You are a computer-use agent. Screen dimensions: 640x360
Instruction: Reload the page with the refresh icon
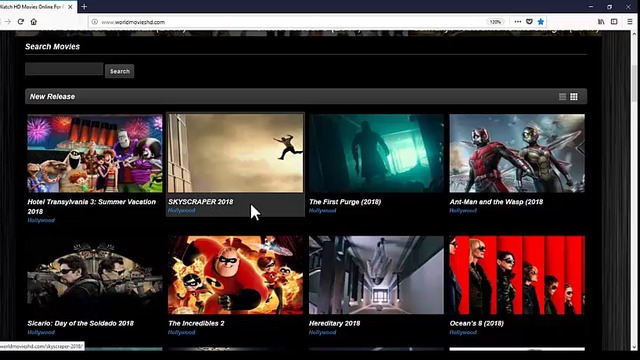click(21, 22)
